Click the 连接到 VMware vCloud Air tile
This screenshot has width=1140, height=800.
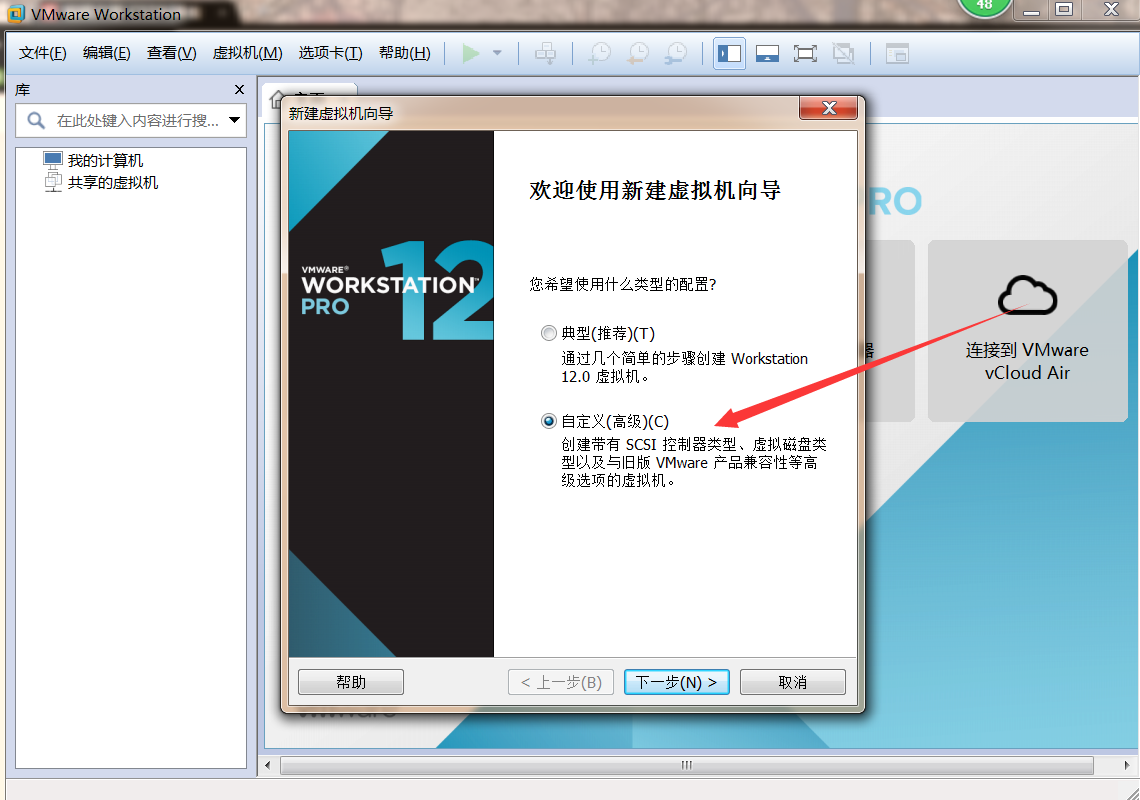coord(1027,331)
